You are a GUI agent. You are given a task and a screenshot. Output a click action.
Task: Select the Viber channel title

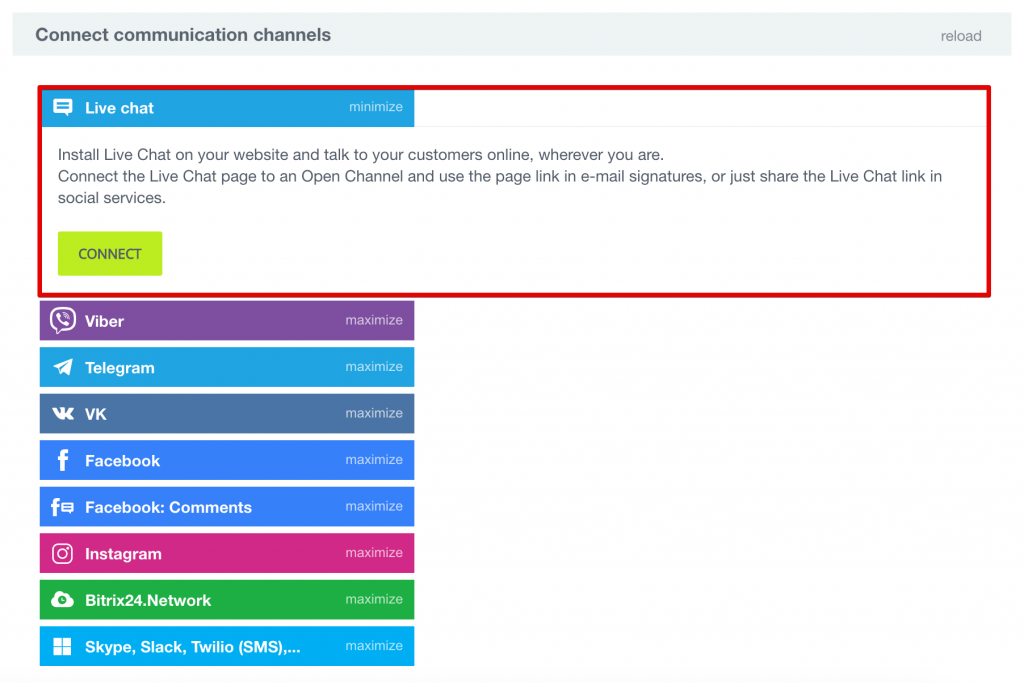[x=104, y=321]
